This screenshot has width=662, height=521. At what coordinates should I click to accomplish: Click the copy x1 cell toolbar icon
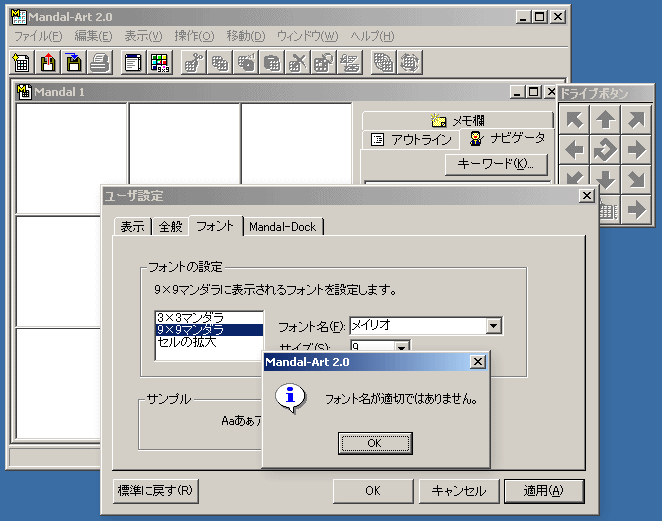click(246, 63)
